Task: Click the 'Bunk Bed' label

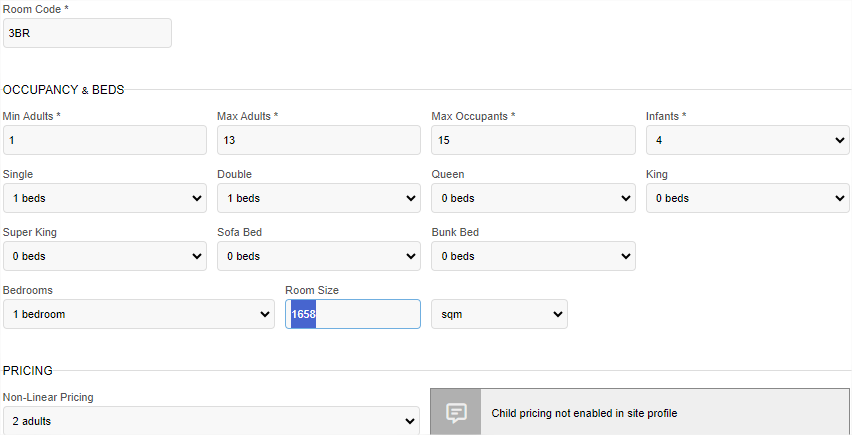Action: point(455,232)
